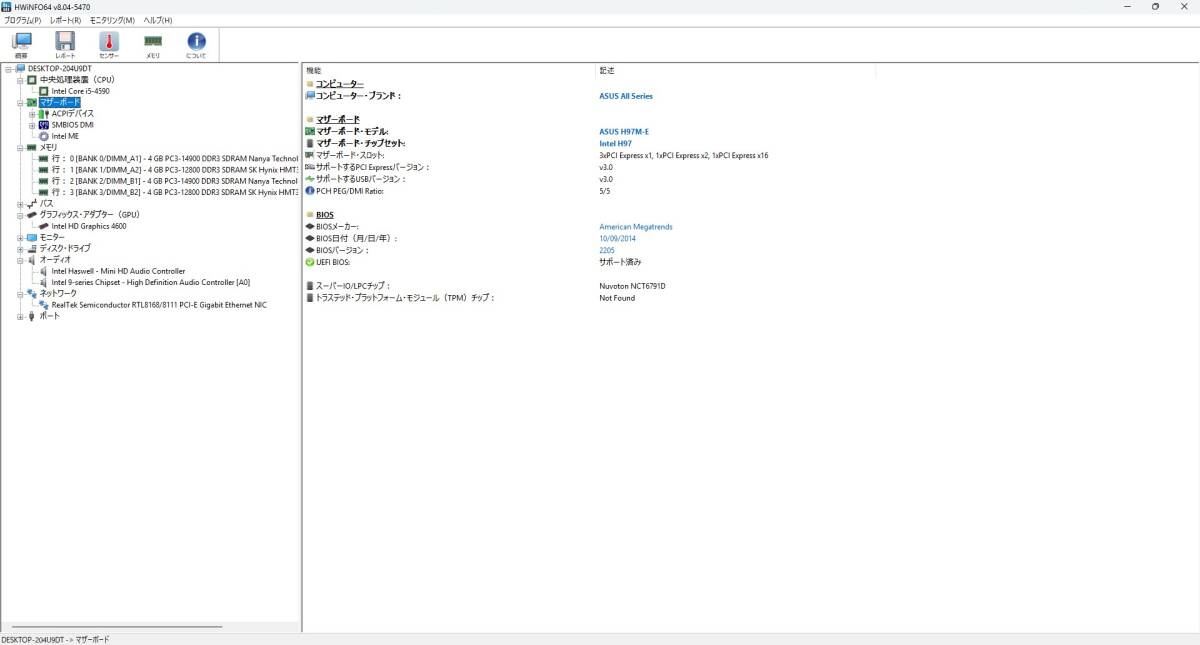Viewport: 1200px width, 645px height.
Task: Click the network icon beside ネットワーク
Action: 32,293
